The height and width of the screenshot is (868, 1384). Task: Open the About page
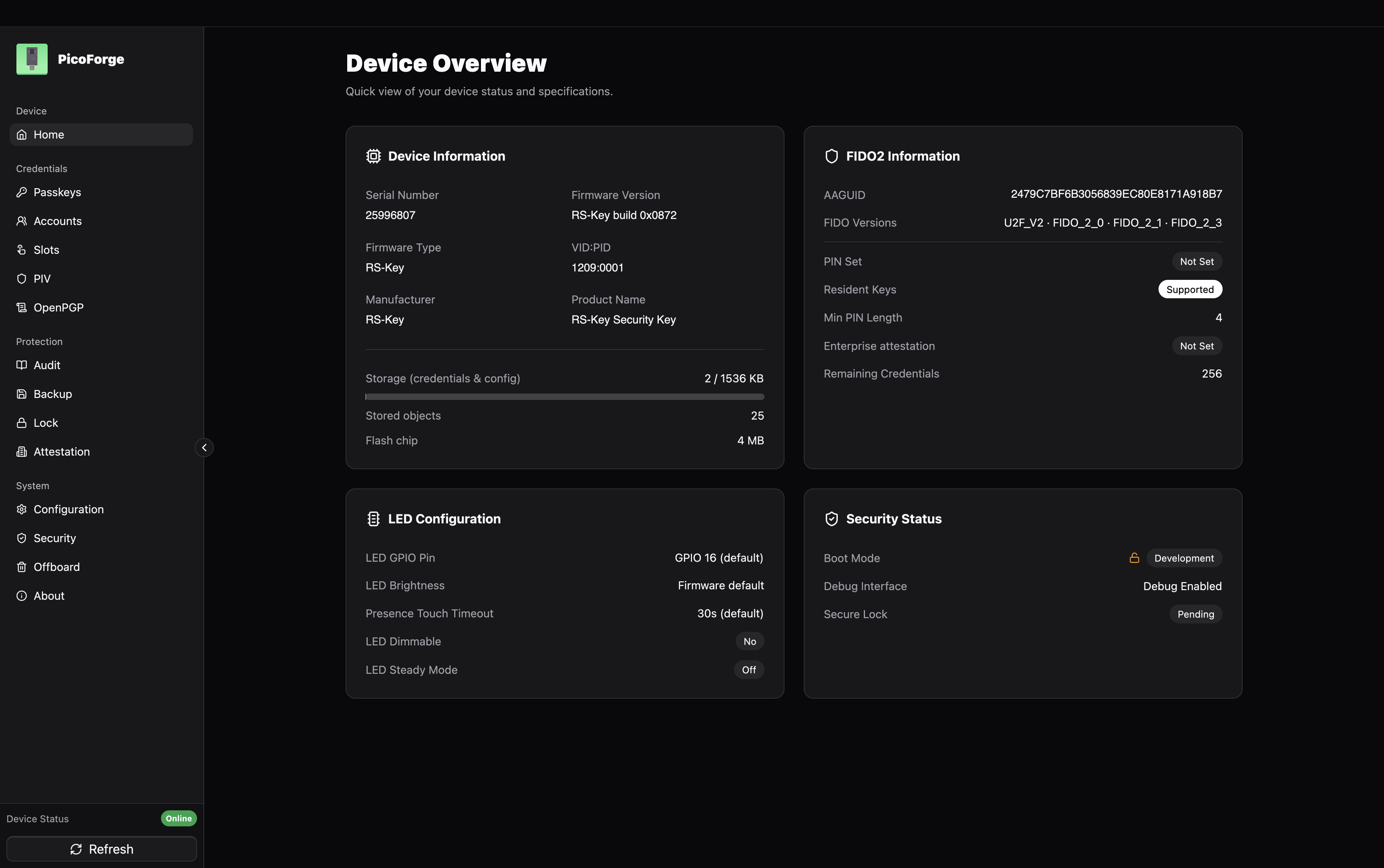tap(101, 596)
